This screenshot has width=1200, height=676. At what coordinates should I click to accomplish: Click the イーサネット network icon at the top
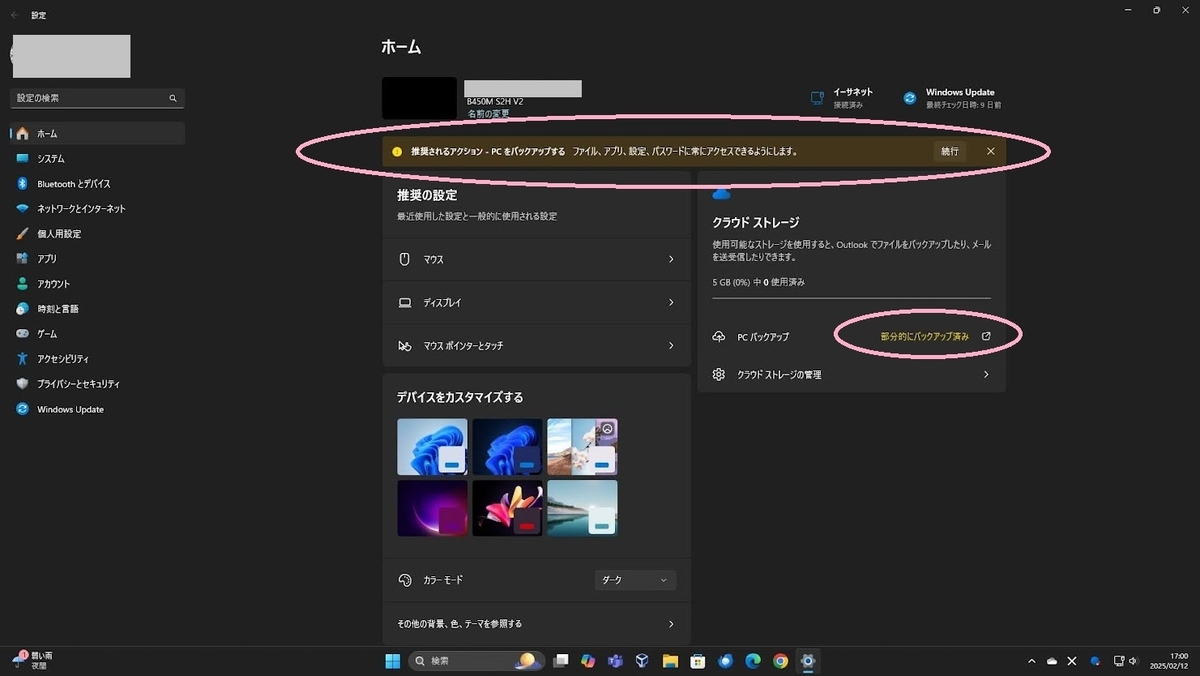coord(815,97)
